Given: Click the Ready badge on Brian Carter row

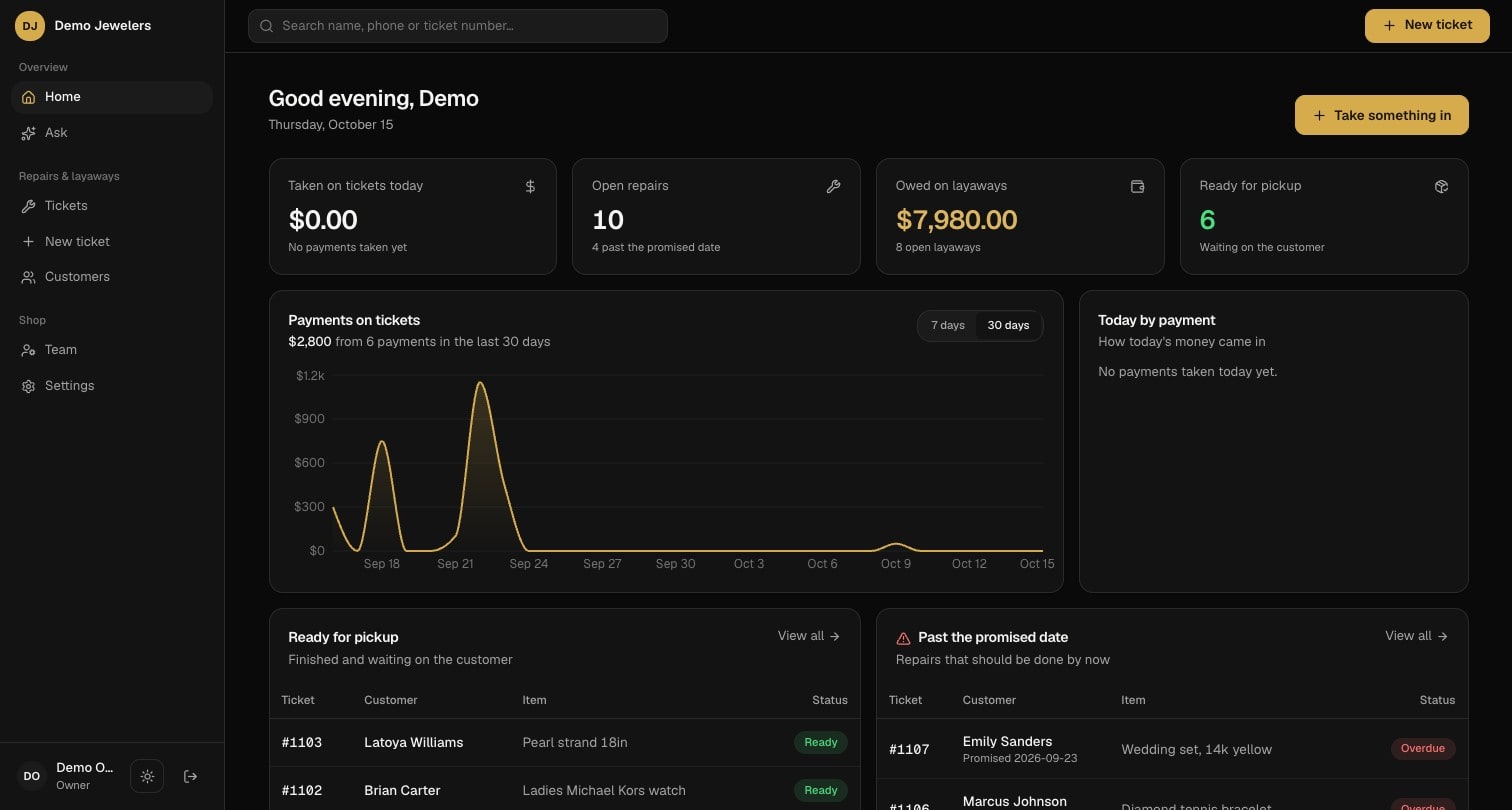Looking at the screenshot, I should point(821,790).
